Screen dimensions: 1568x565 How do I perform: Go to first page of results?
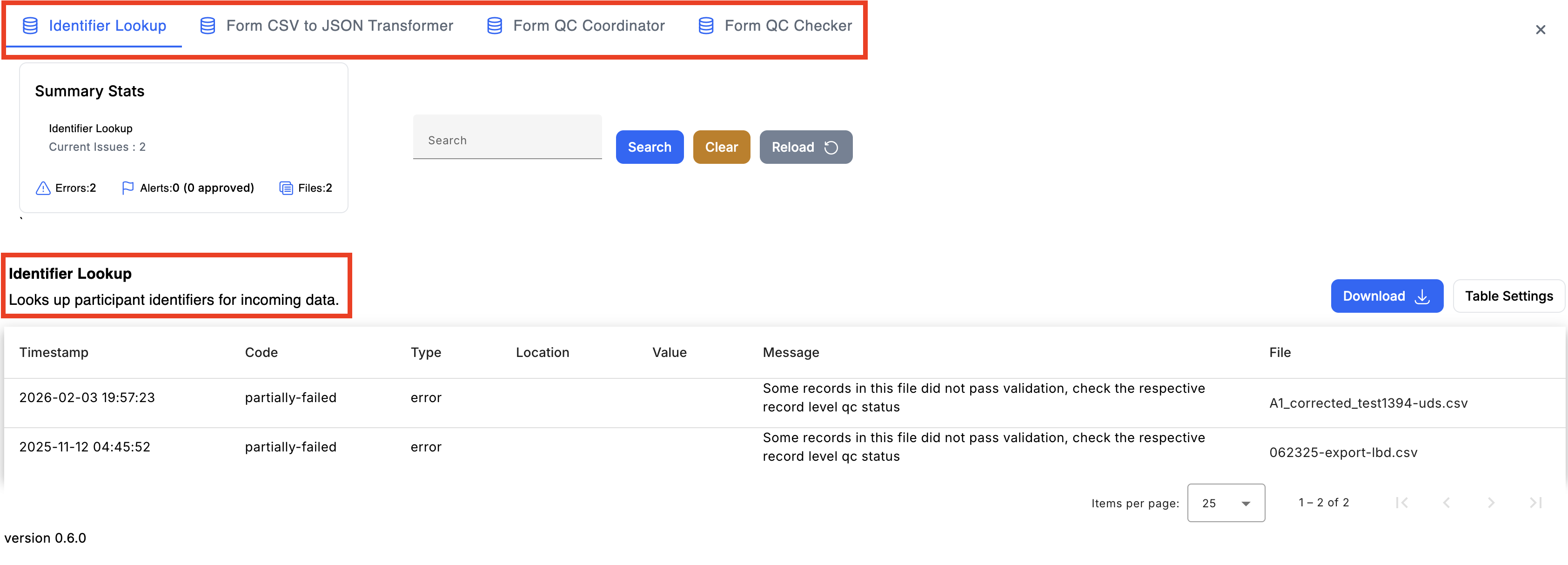1402,503
